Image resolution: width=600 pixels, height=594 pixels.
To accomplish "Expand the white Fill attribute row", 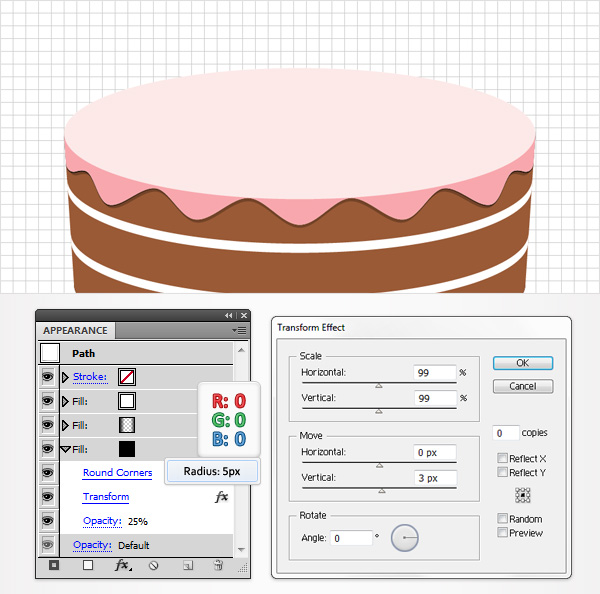I will click(x=65, y=401).
